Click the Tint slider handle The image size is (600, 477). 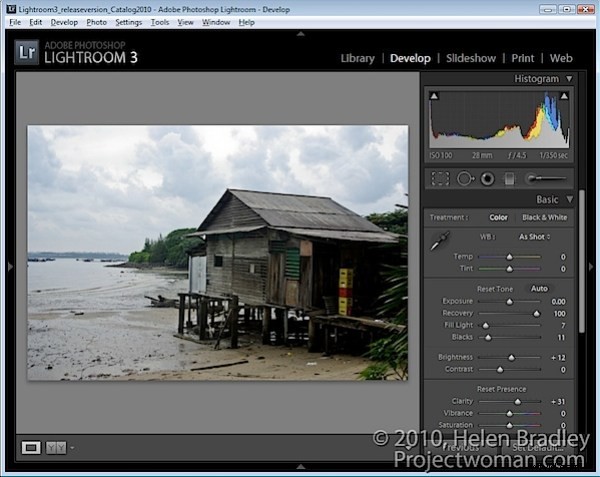pos(509,269)
